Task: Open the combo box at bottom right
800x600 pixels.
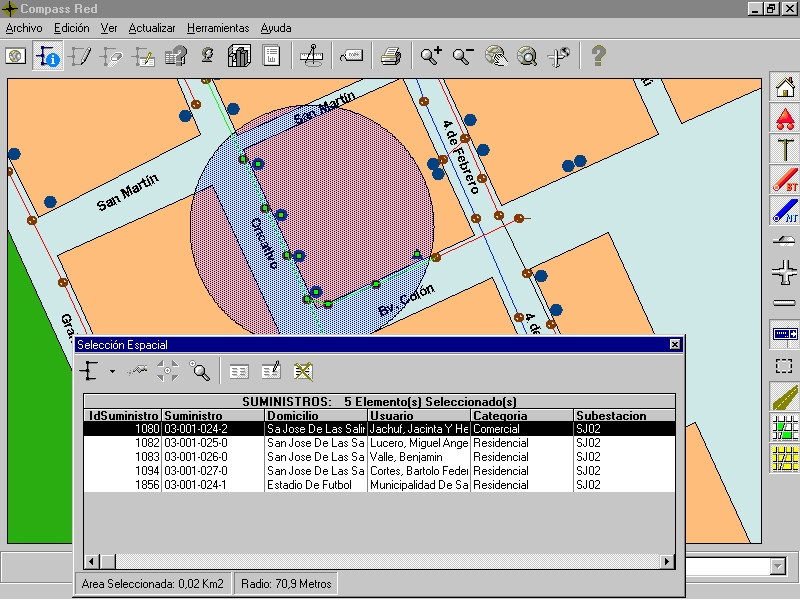Action: coord(778,566)
